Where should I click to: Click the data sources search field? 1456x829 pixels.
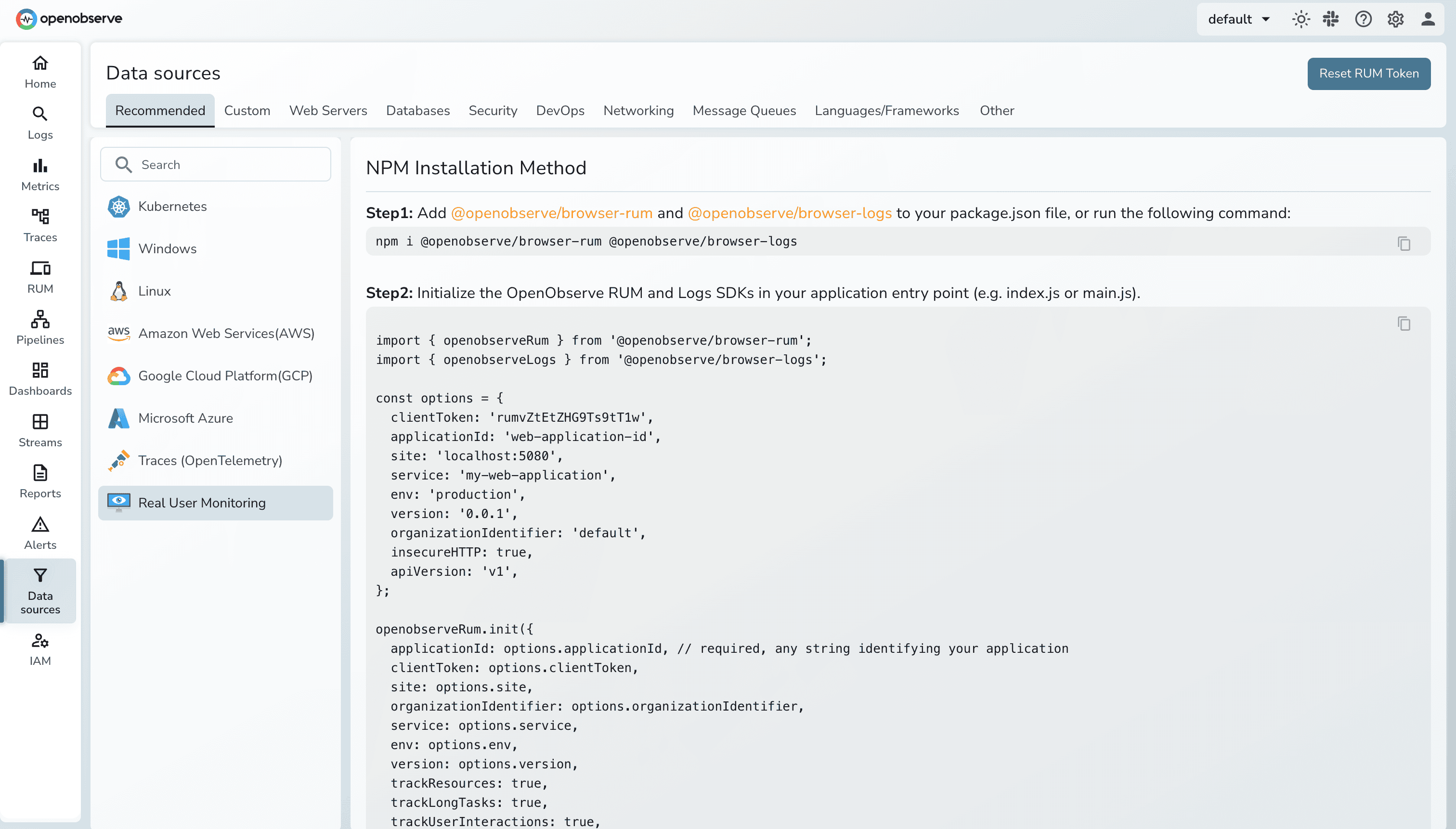coord(215,165)
